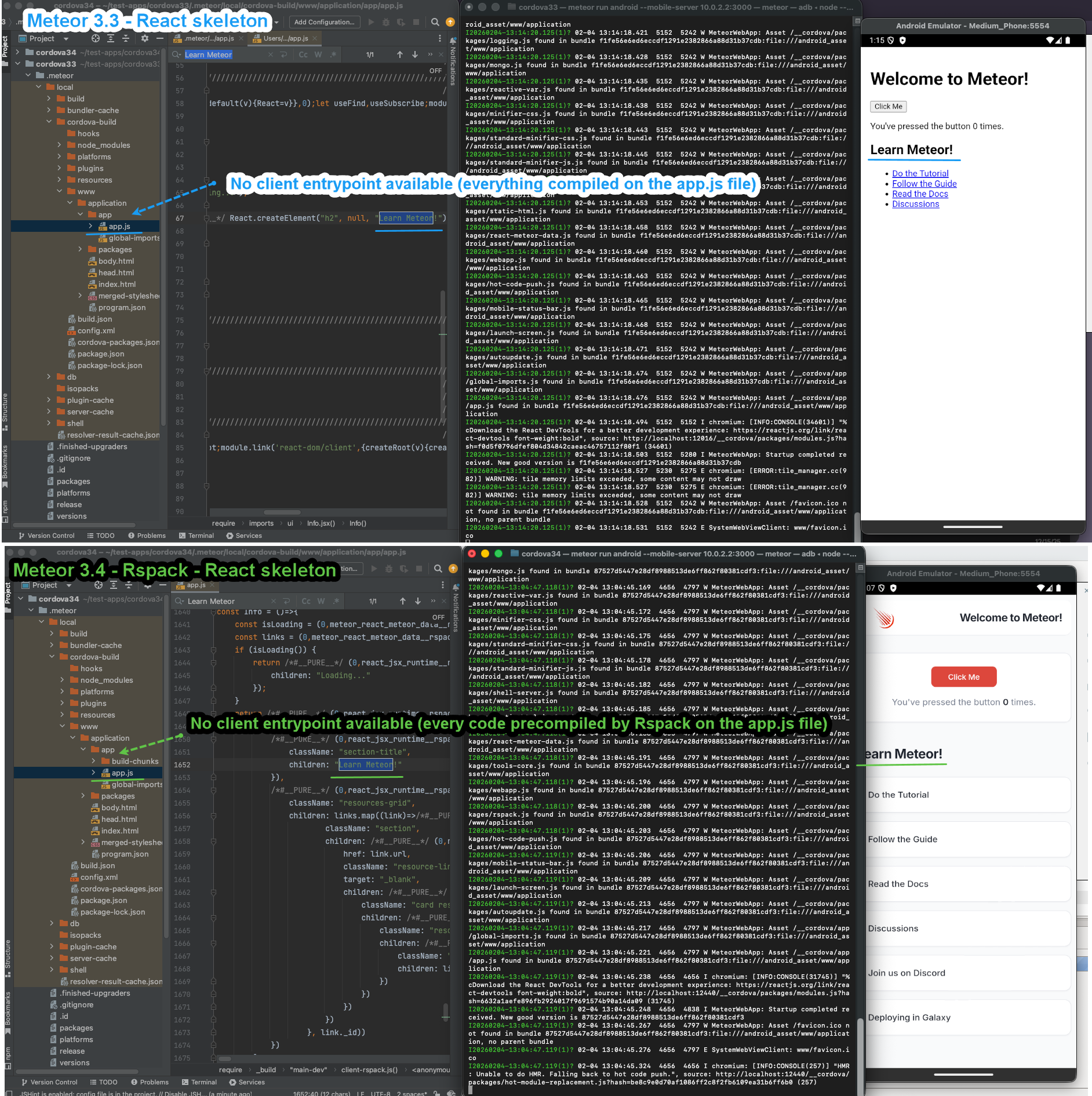Toggle Words 'W' option in Meteor 3.4 find bar

coord(321,601)
